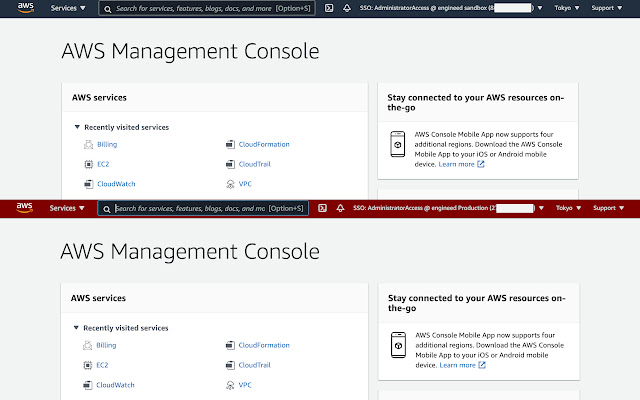Click the upper Stay connected to your AWS resources heading
640x400 pixels.
pos(476,102)
